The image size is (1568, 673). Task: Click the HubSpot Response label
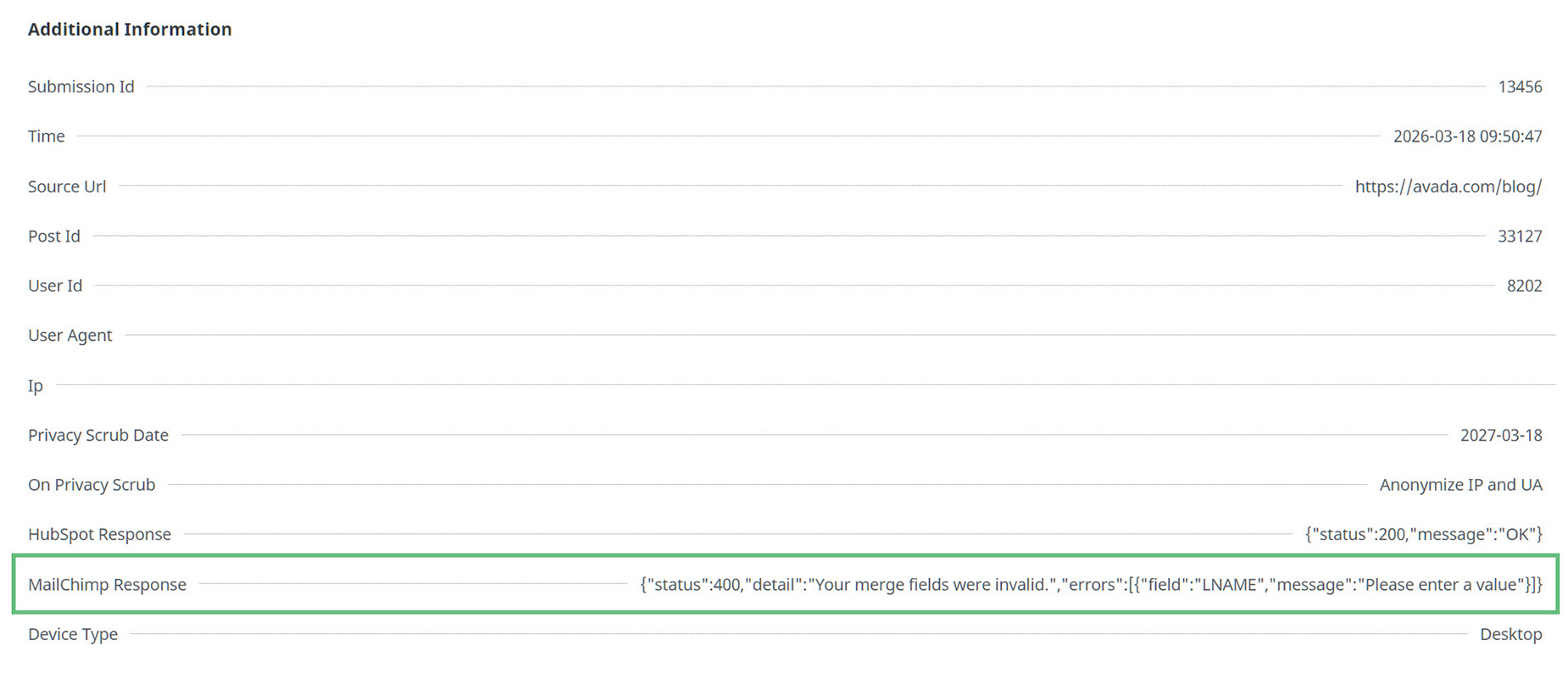click(99, 535)
